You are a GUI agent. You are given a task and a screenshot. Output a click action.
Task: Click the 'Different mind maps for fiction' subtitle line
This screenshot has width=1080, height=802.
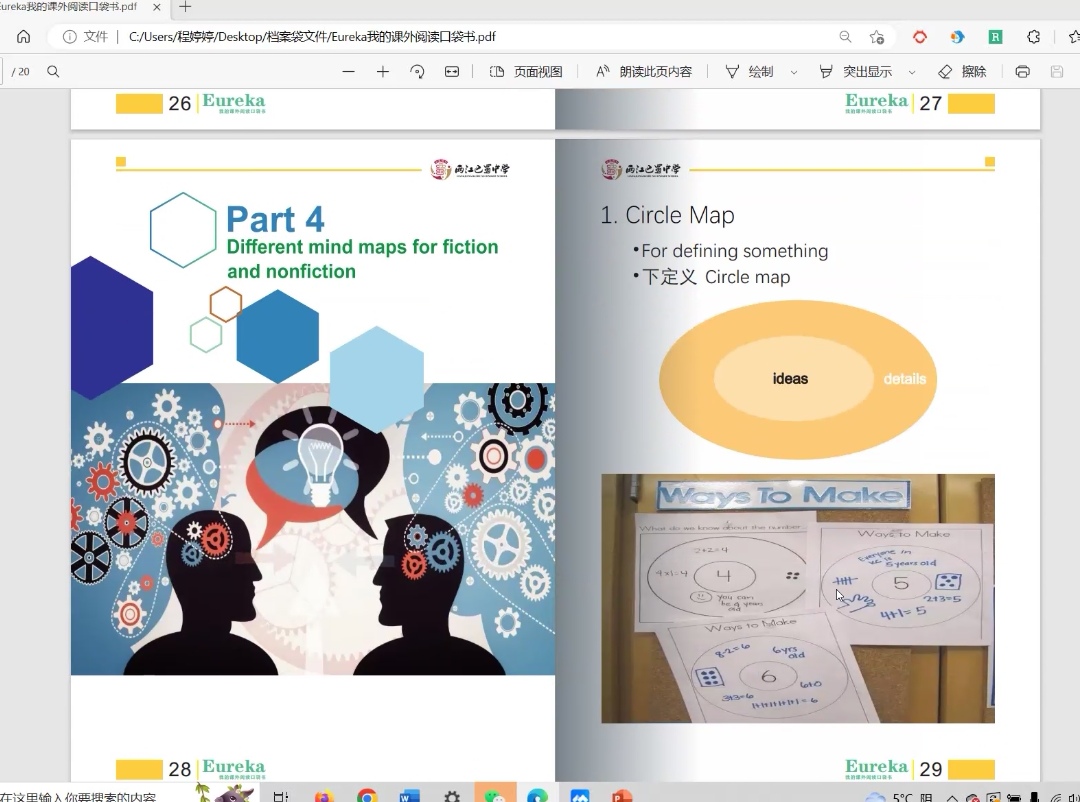click(x=362, y=247)
